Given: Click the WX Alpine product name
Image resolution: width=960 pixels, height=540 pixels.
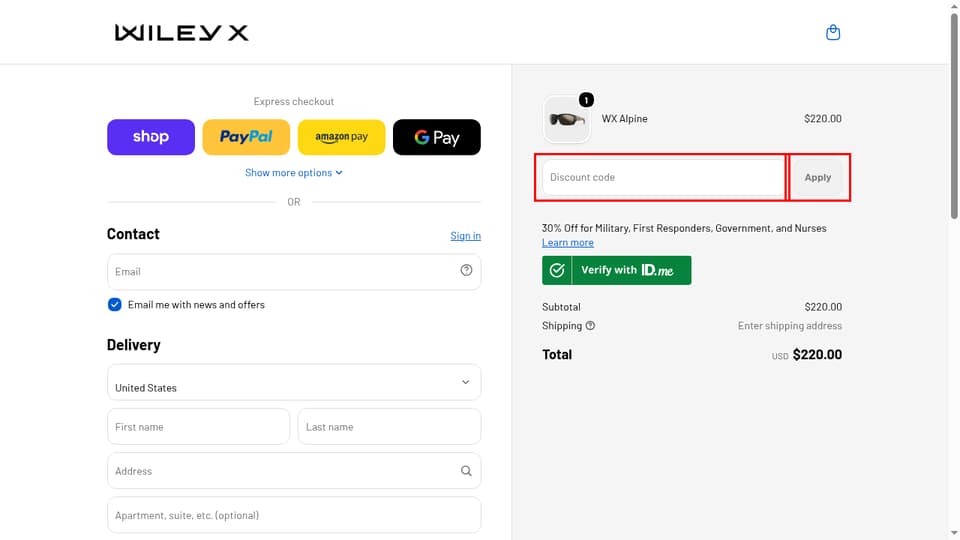Looking at the screenshot, I should [624, 119].
